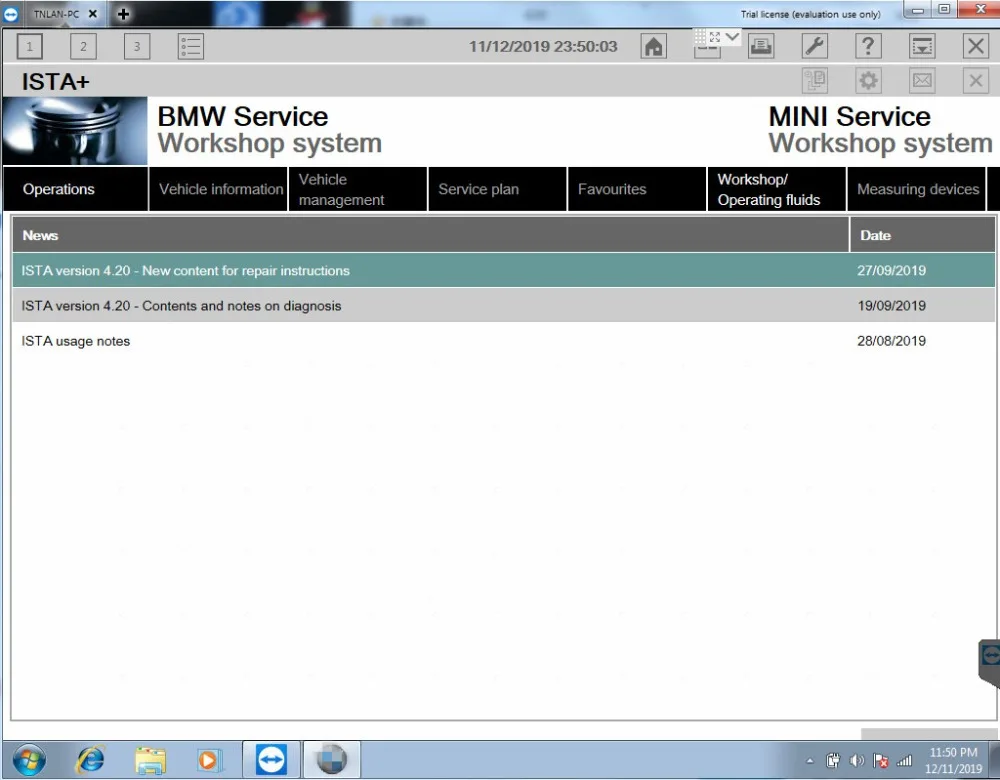Screen dimensions: 1000x780
Task: Click the TeamViewer fullscreen arrows icon
Action: click(x=715, y=38)
